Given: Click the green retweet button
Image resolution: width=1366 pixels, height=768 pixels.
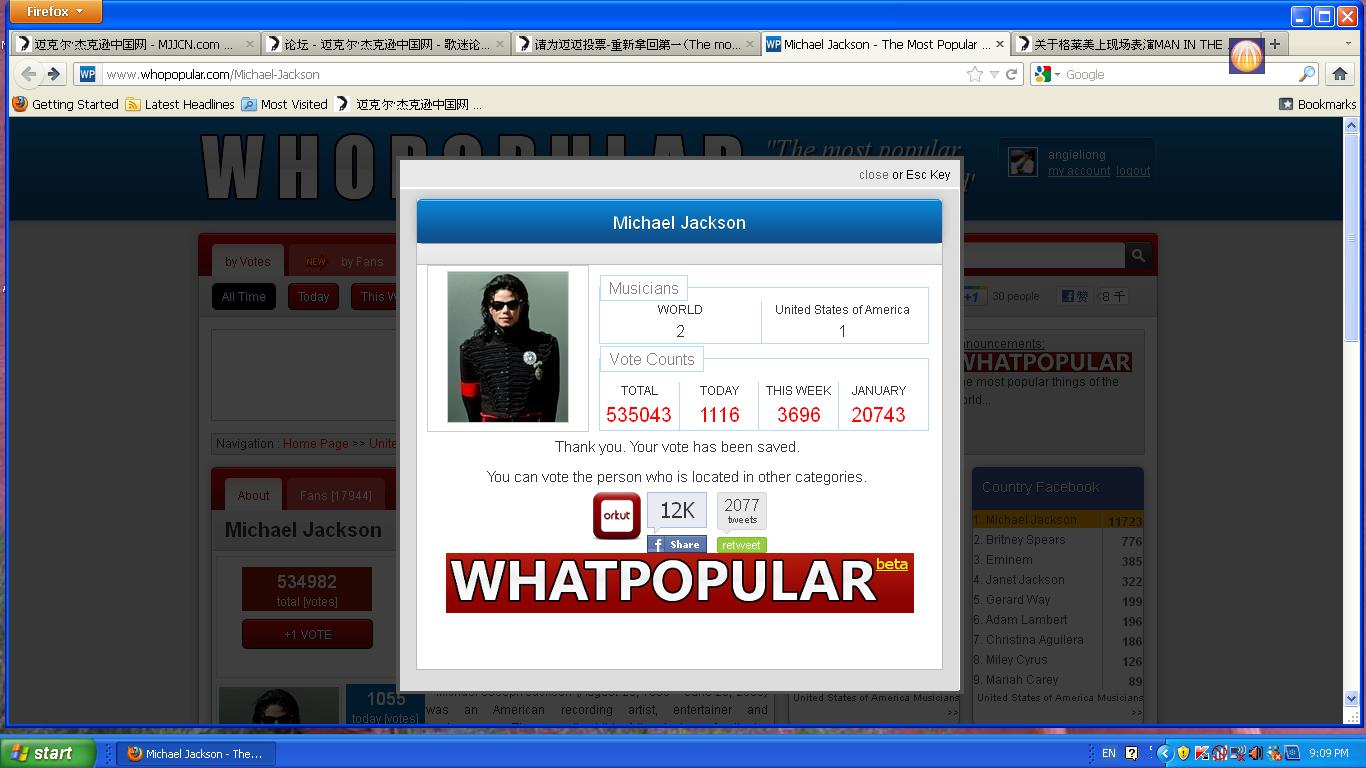Looking at the screenshot, I should tap(741, 545).
